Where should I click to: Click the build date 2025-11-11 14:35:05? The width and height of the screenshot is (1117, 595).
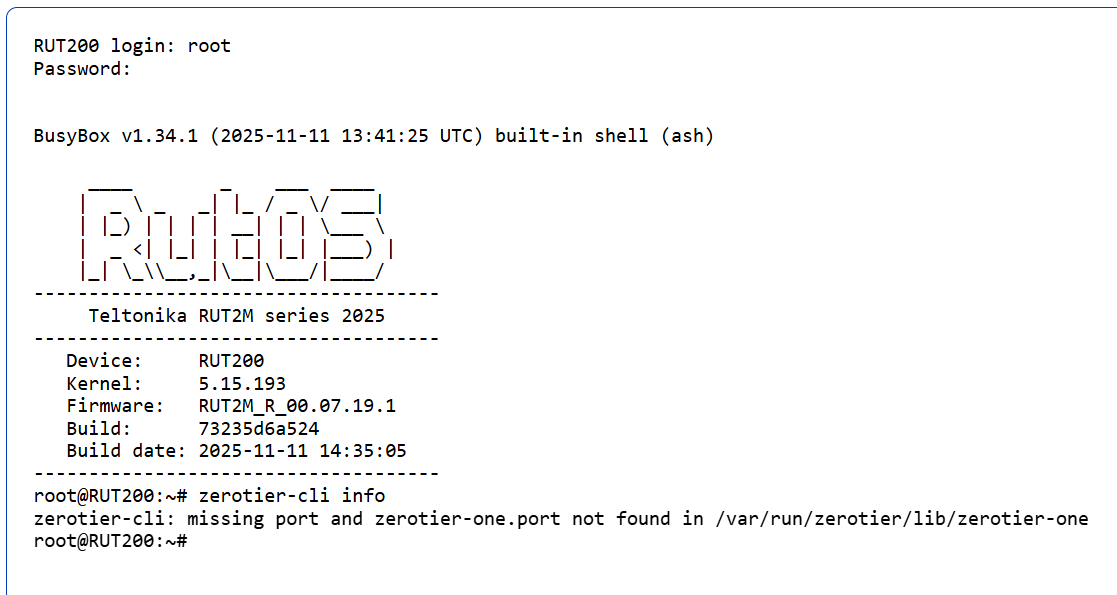(x=302, y=451)
